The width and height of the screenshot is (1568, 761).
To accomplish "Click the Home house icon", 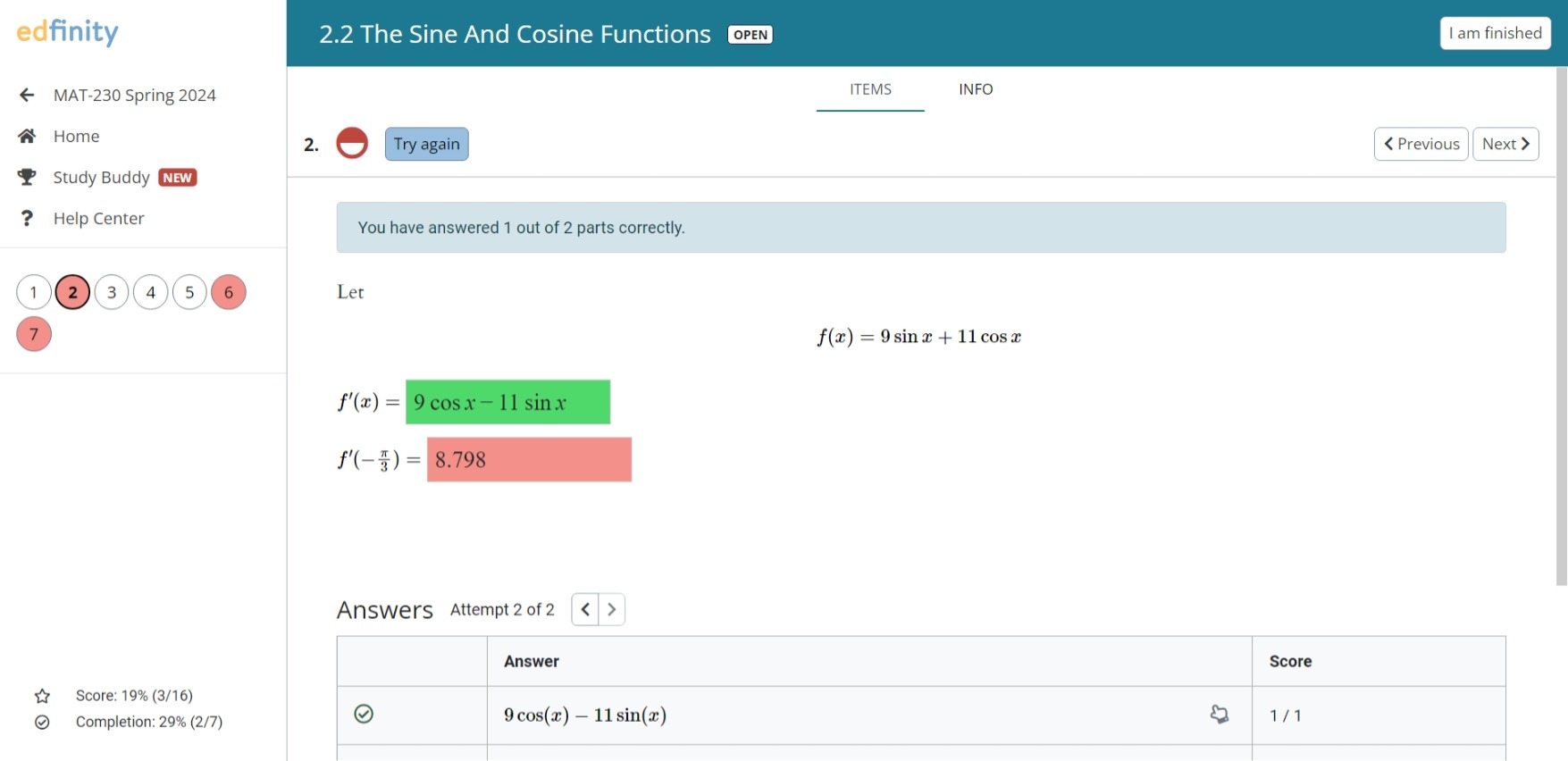I will click(27, 136).
